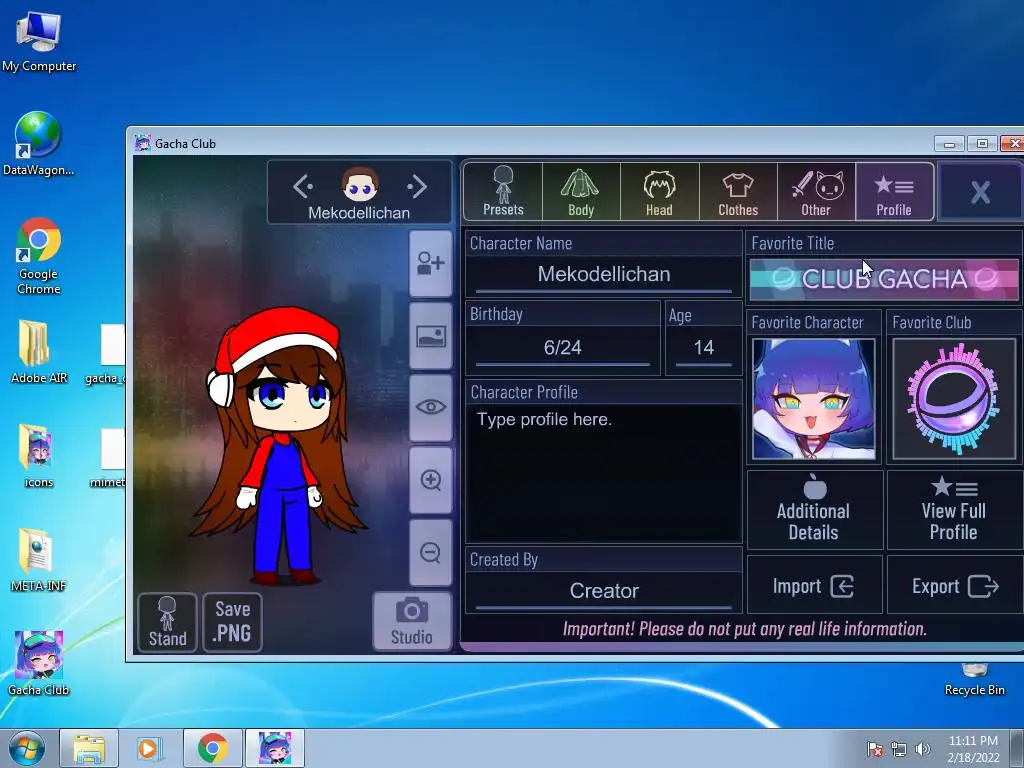The image size is (1024, 768).
Task: Open the Other tab
Action: pyautogui.click(x=816, y=191)
